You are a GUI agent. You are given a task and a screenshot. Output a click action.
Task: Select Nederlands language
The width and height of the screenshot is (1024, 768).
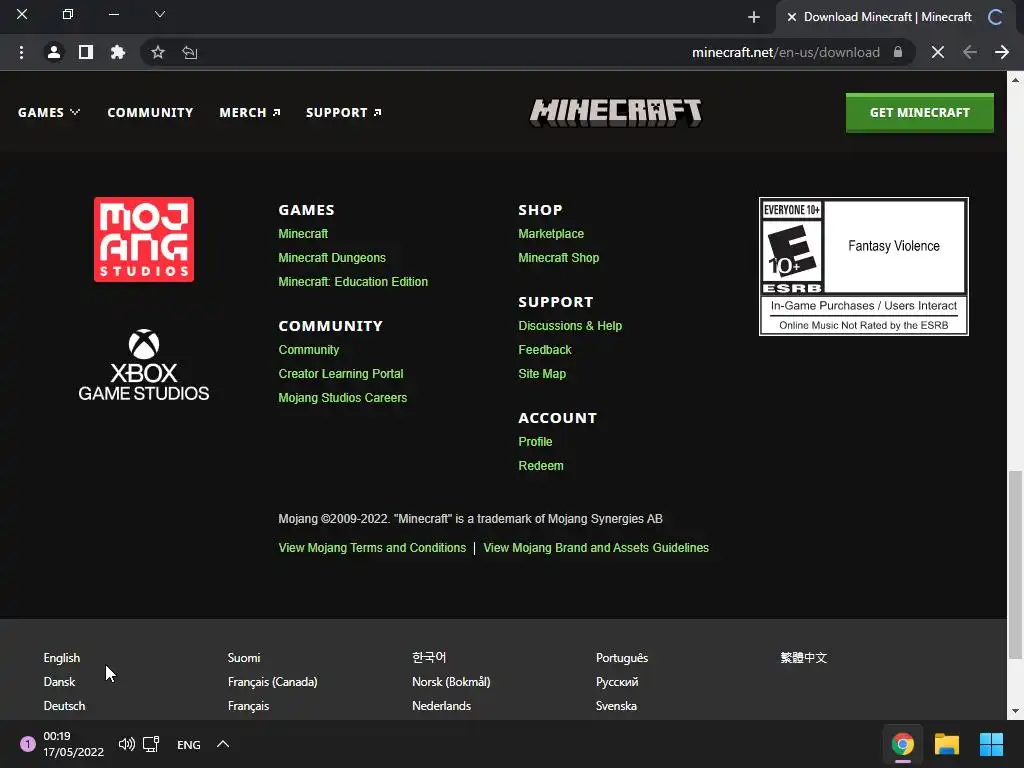pyautogui.click(x=441, y=706)
